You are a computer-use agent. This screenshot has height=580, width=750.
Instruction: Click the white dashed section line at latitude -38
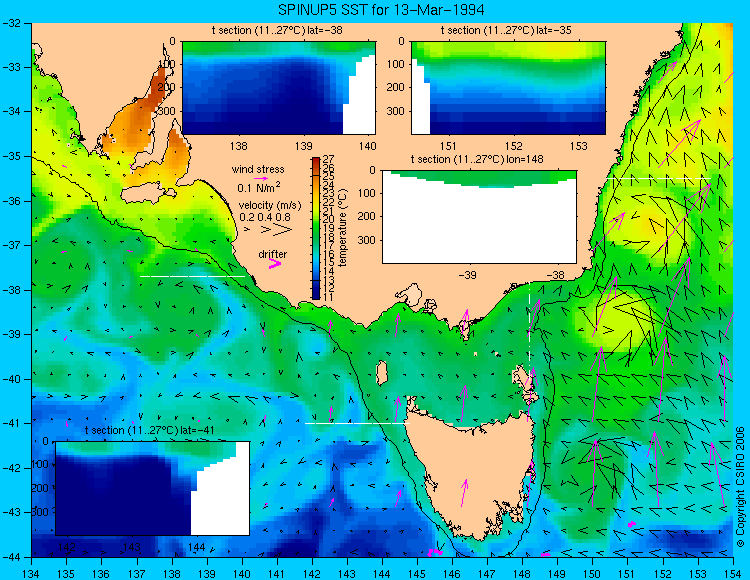pos(192,276)
